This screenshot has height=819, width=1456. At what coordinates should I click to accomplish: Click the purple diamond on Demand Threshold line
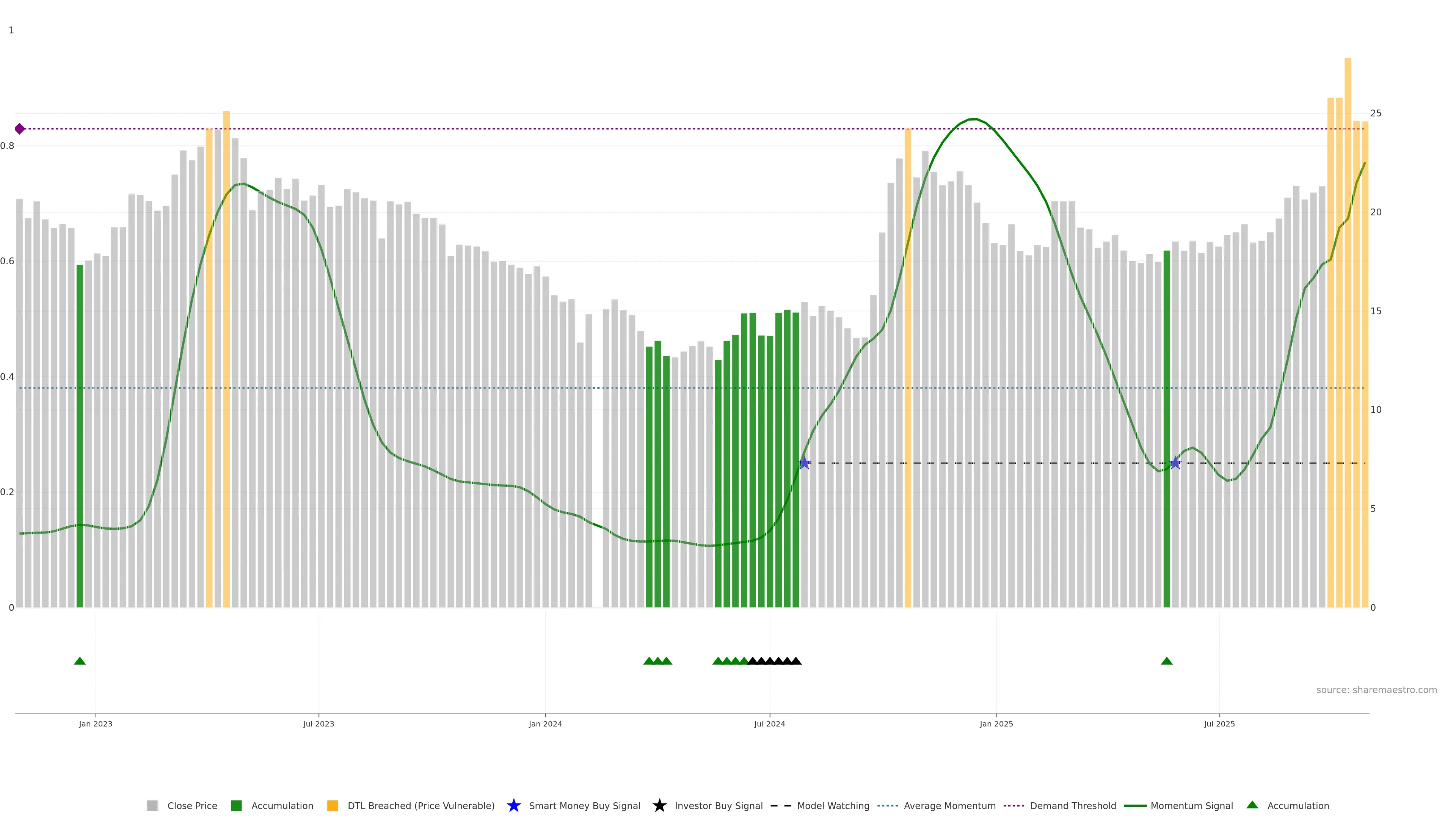20,129
